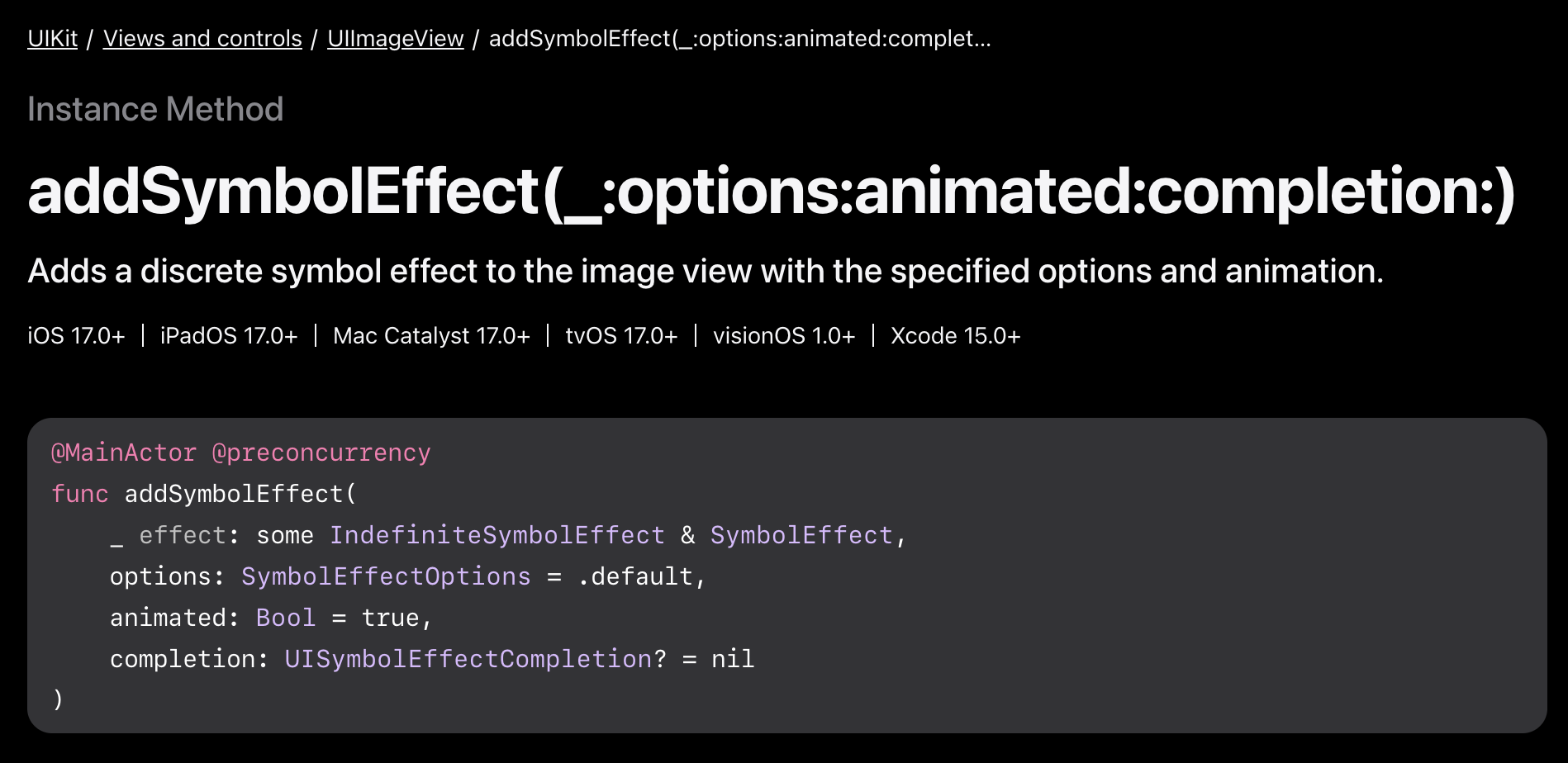This screenshot has height=763, width=1568.
Task: Open the UIImageView breadcrumb link
Action: [396, 39]
